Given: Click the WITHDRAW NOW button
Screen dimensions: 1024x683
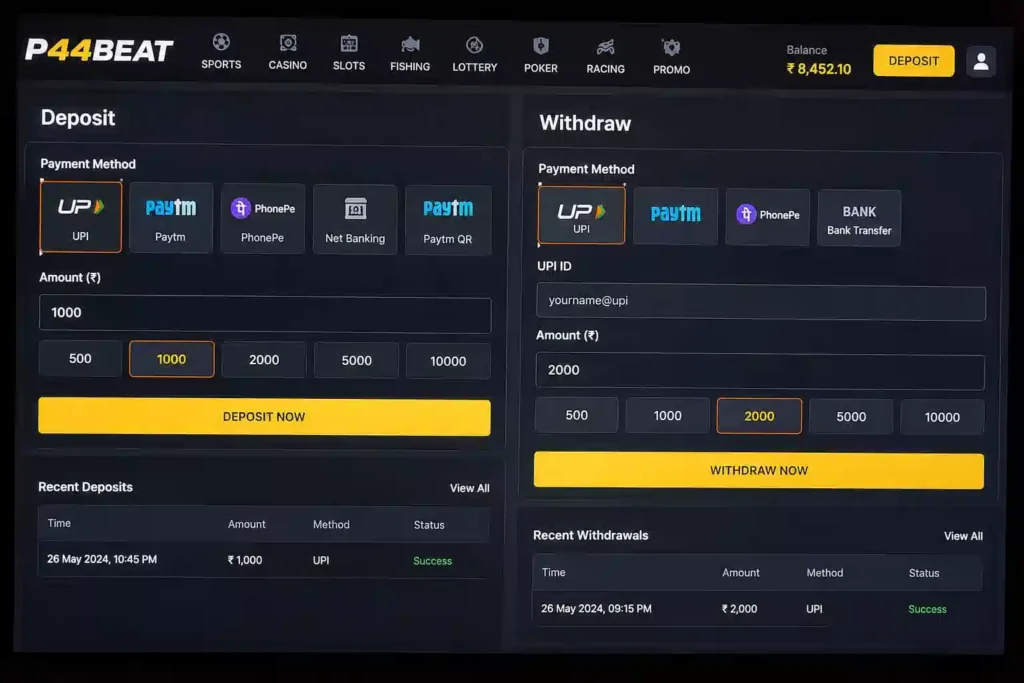Looking at the screenshot, I should 759,471.
